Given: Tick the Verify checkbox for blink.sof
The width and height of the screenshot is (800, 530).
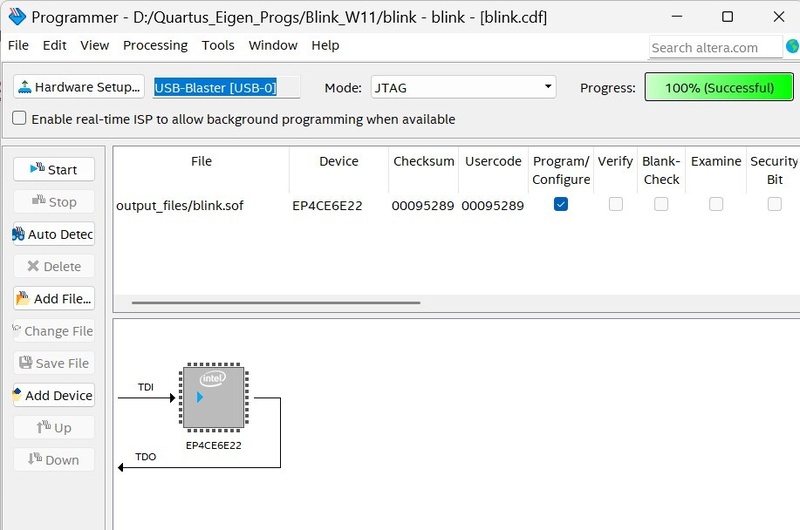Looking at the screenshot, I should tap(616, 205).
